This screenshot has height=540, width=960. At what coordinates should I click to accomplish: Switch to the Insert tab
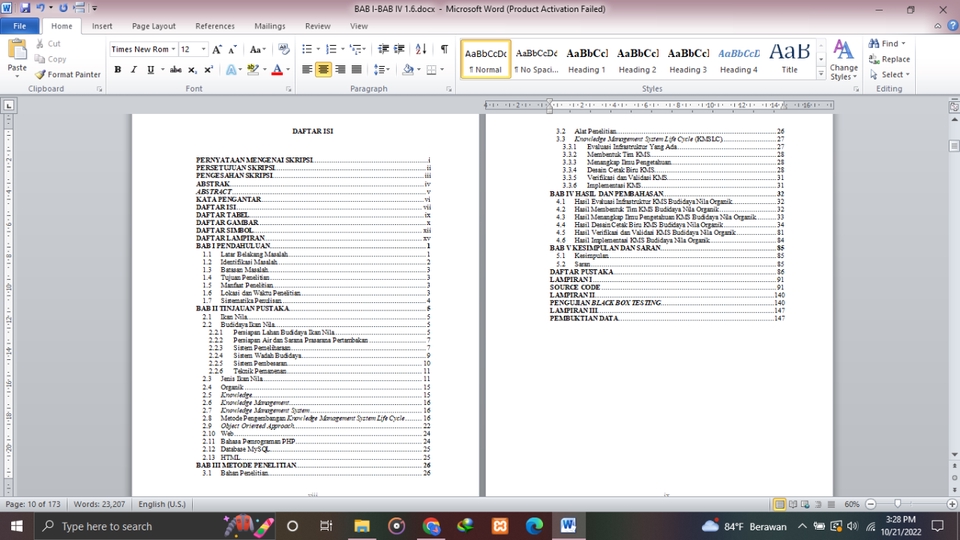pos(102,26)
